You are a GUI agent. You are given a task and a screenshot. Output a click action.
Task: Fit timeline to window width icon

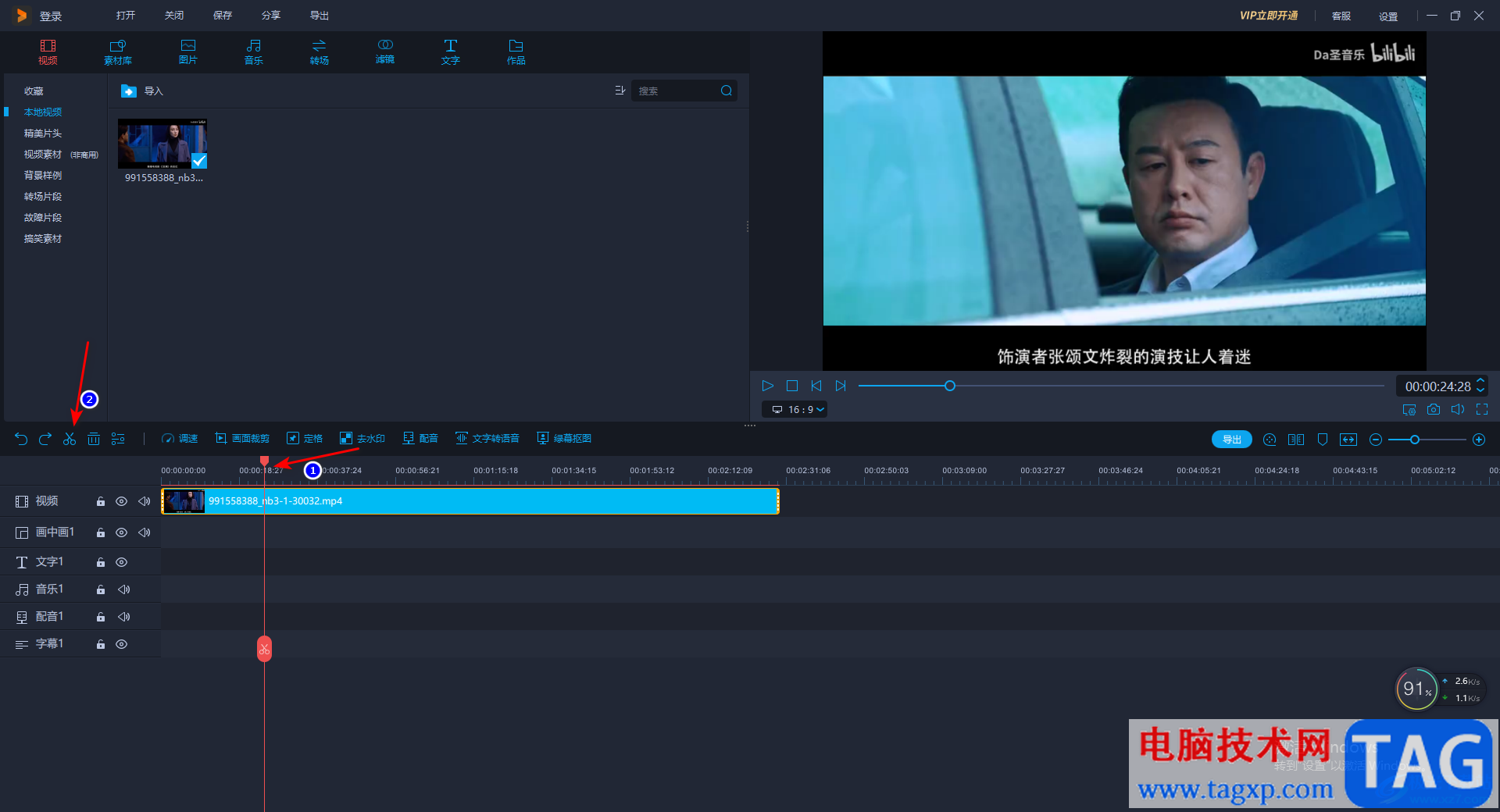point(1348,440)
